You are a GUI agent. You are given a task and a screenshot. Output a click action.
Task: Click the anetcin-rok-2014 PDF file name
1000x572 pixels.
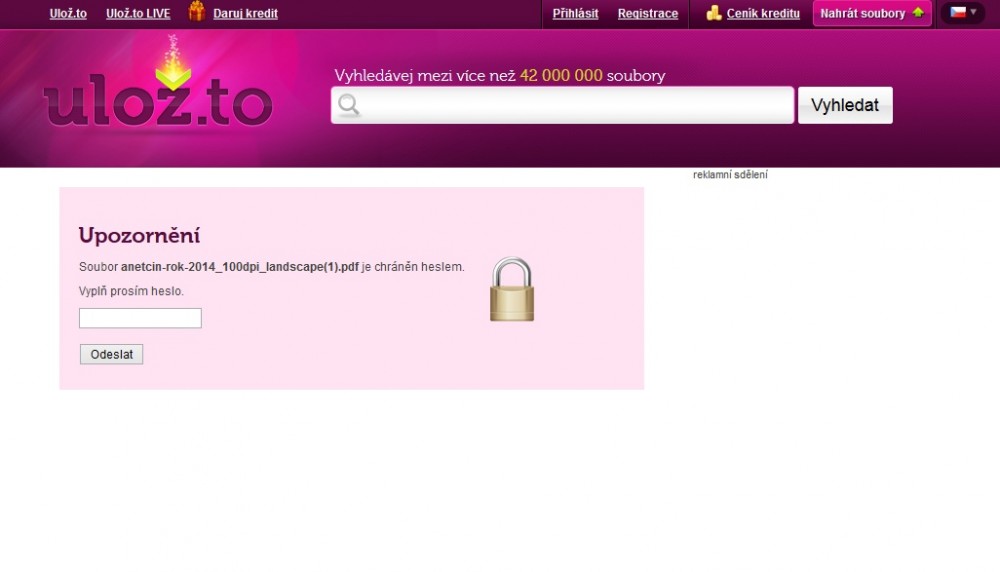pyautogui.click(x=239, y=267)
